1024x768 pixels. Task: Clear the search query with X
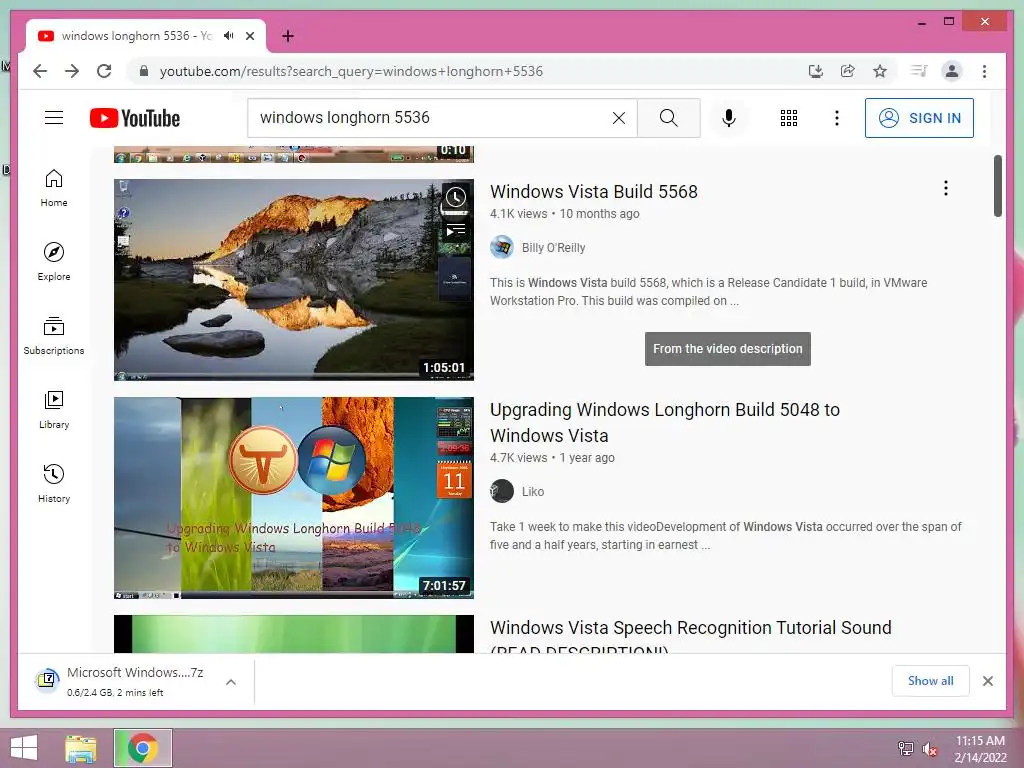pos(618,118)
